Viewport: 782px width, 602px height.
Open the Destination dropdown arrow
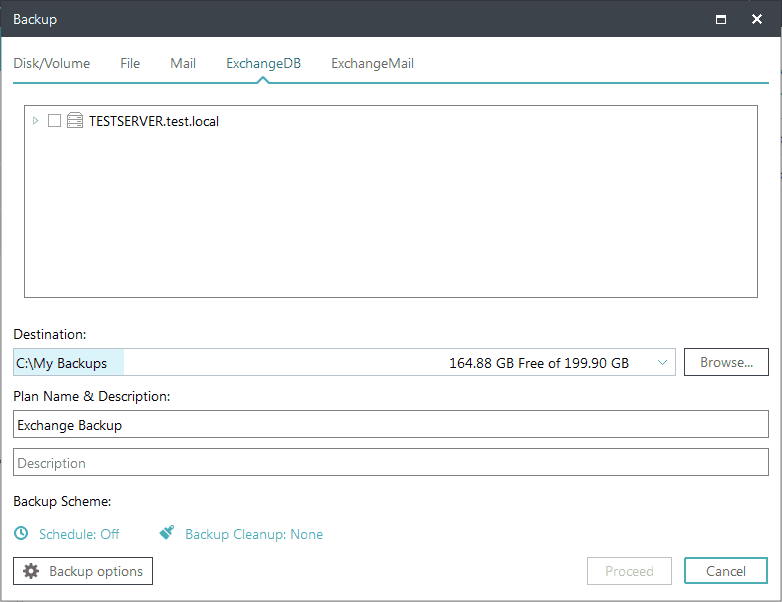[x=662, y=363]
